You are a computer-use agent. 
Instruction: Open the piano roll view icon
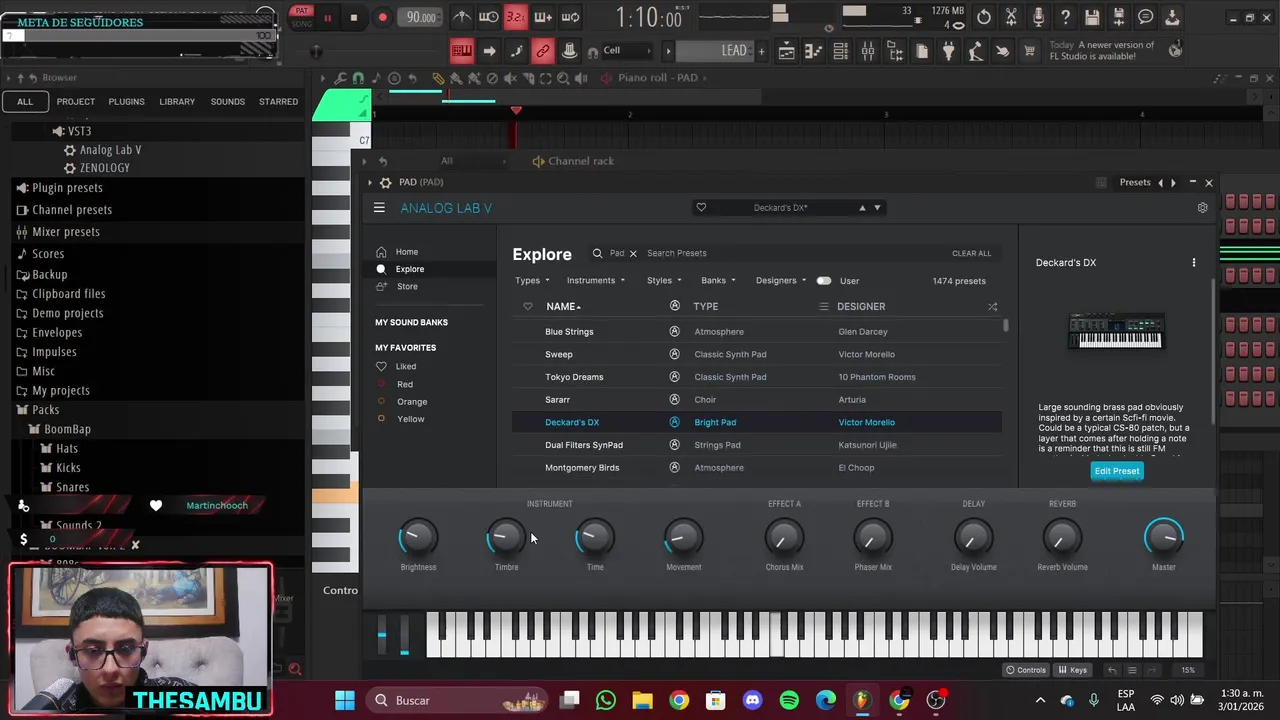[813, 51]
